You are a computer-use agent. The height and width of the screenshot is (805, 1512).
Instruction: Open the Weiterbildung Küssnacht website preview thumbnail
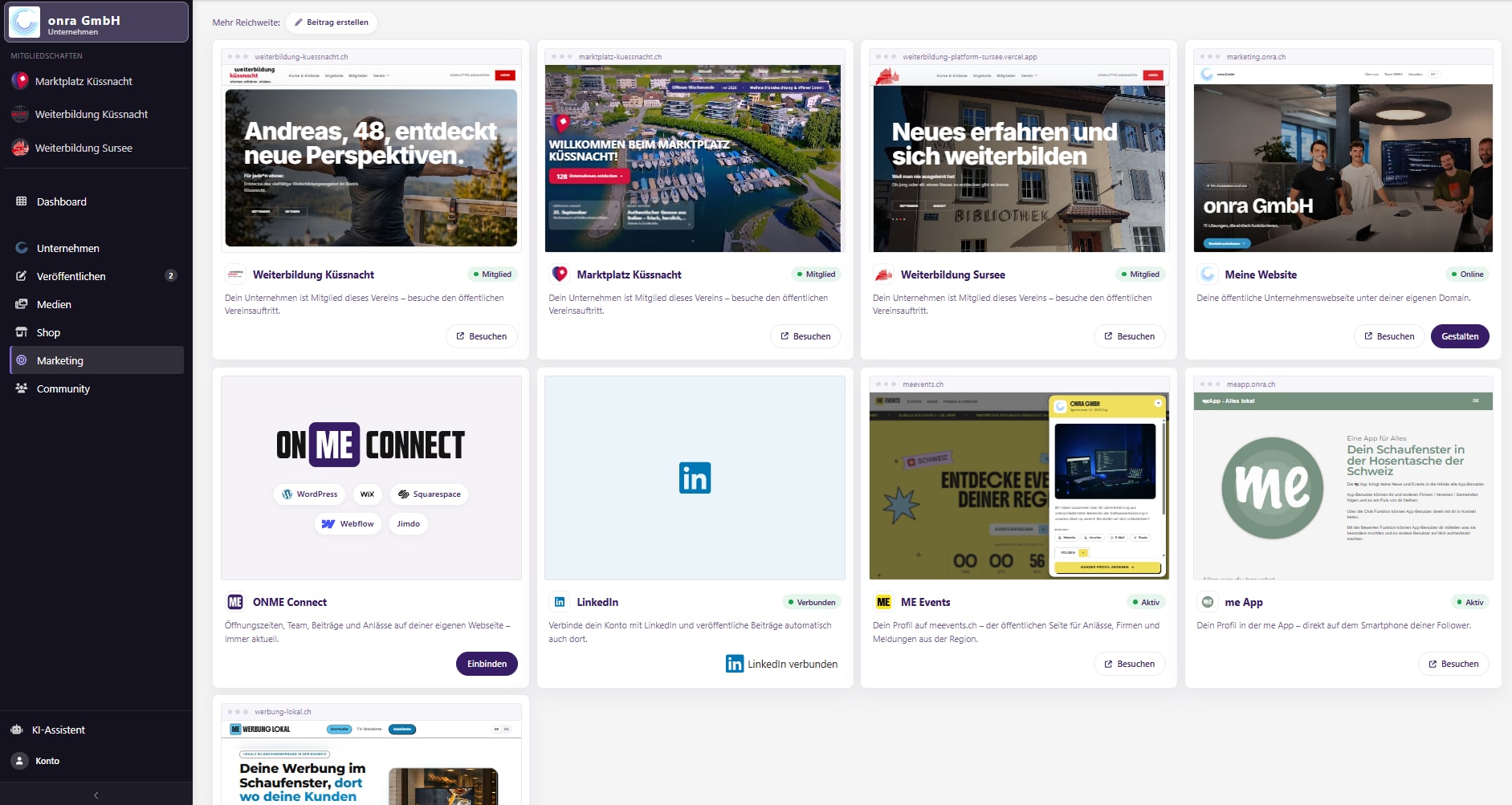[x=371, y=151]
